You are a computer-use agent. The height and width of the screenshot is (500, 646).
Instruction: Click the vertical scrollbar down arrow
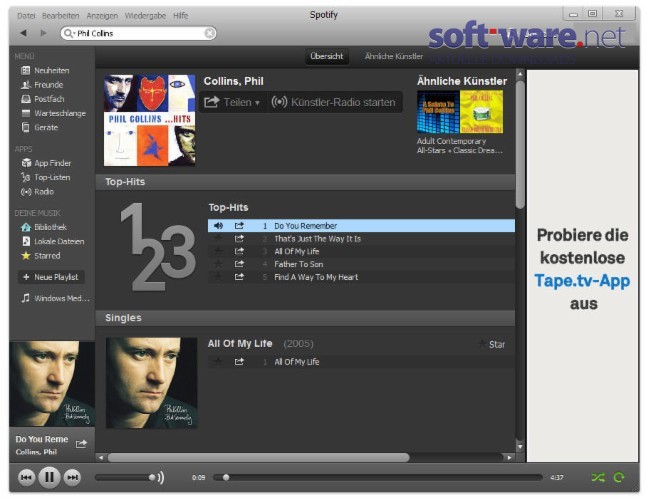tap(520, 446)
